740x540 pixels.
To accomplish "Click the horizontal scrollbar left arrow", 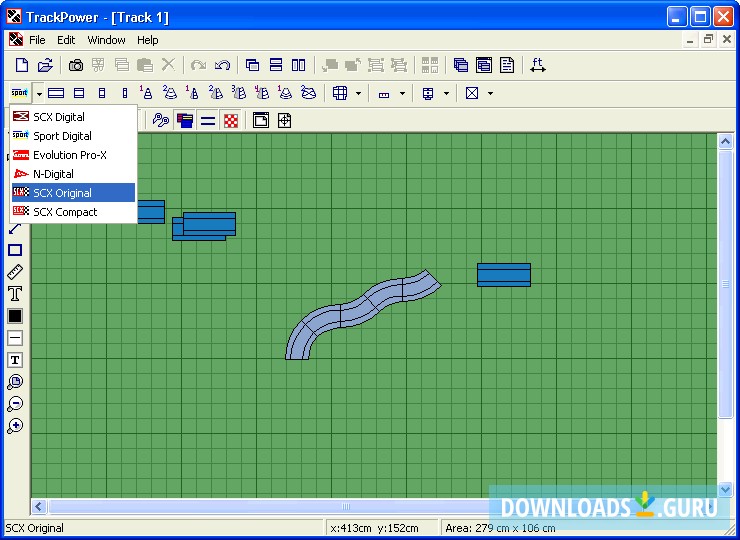I will [39, 506].
